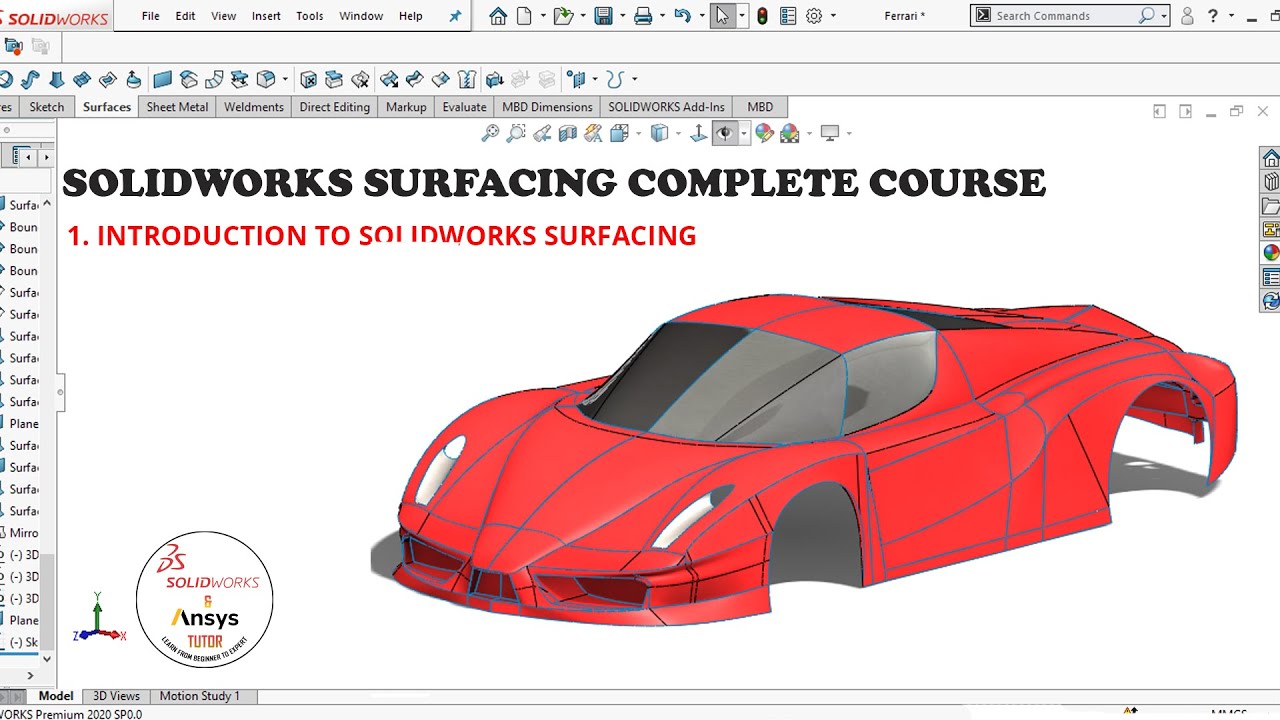
Task: Select the Thicken tool
Action: click(494, 80)
